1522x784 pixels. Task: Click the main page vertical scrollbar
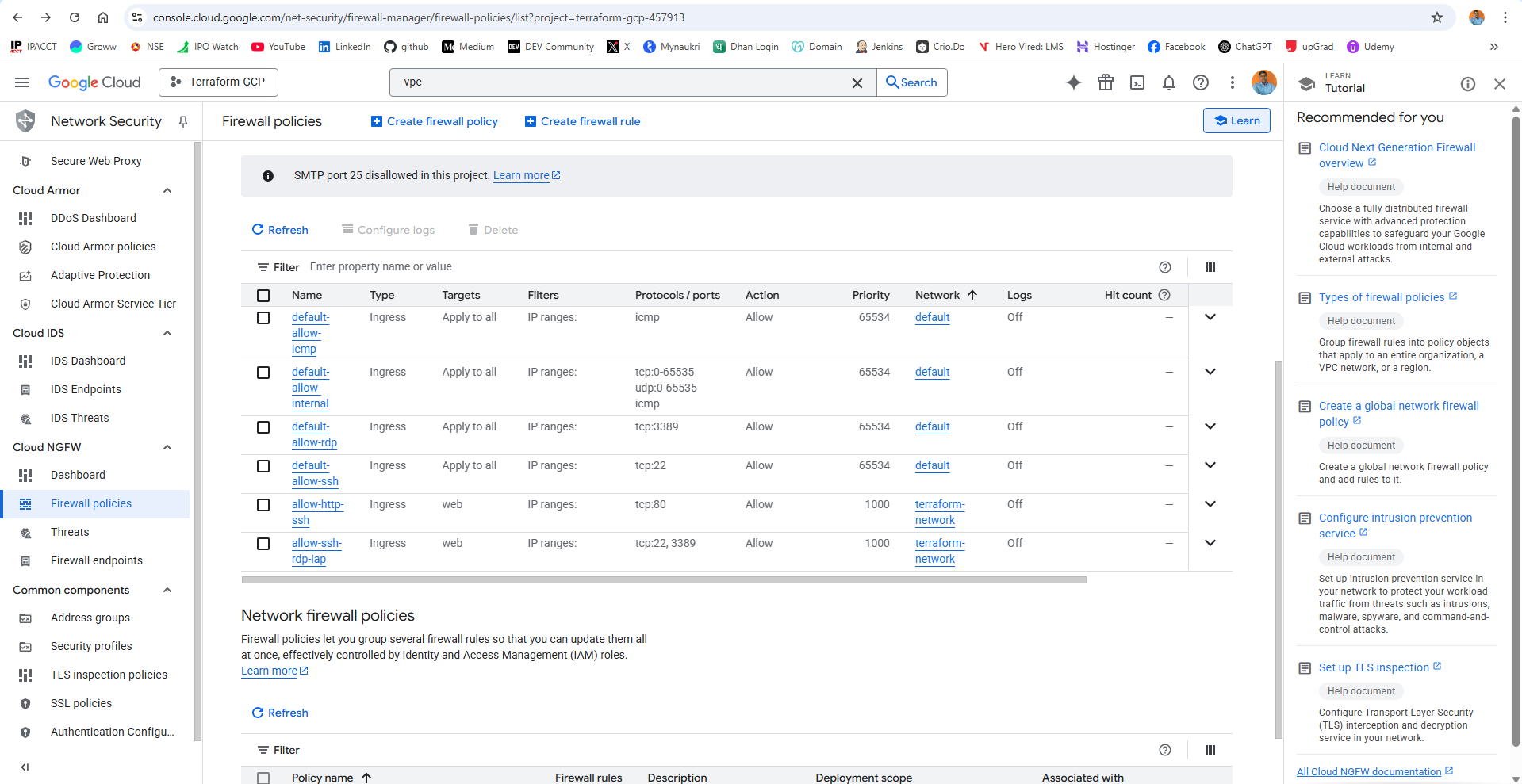[1279, 550]
